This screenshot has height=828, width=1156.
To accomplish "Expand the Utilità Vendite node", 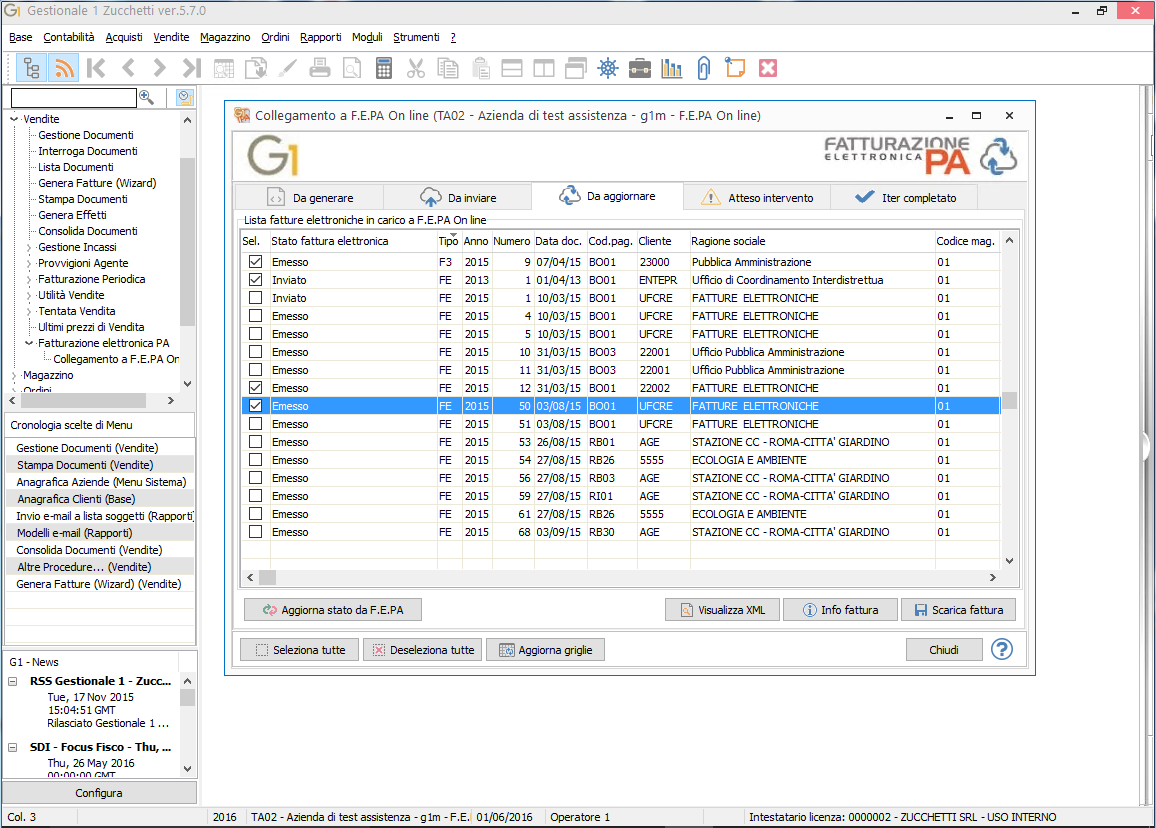I will click(x=29, y=296).
